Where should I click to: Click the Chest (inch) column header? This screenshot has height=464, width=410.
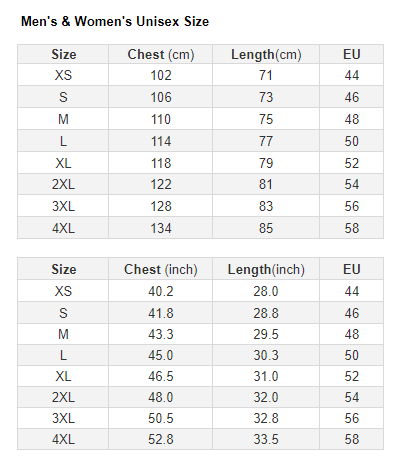[x=161, y=269]
